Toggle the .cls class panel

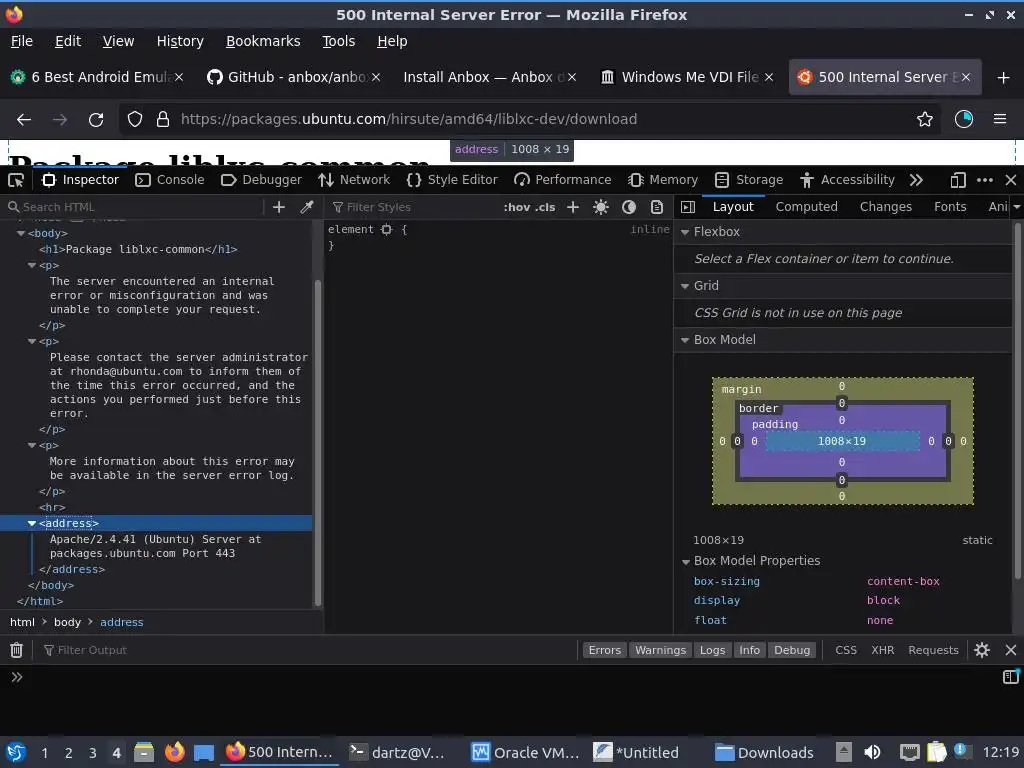(x=545, y=207)
